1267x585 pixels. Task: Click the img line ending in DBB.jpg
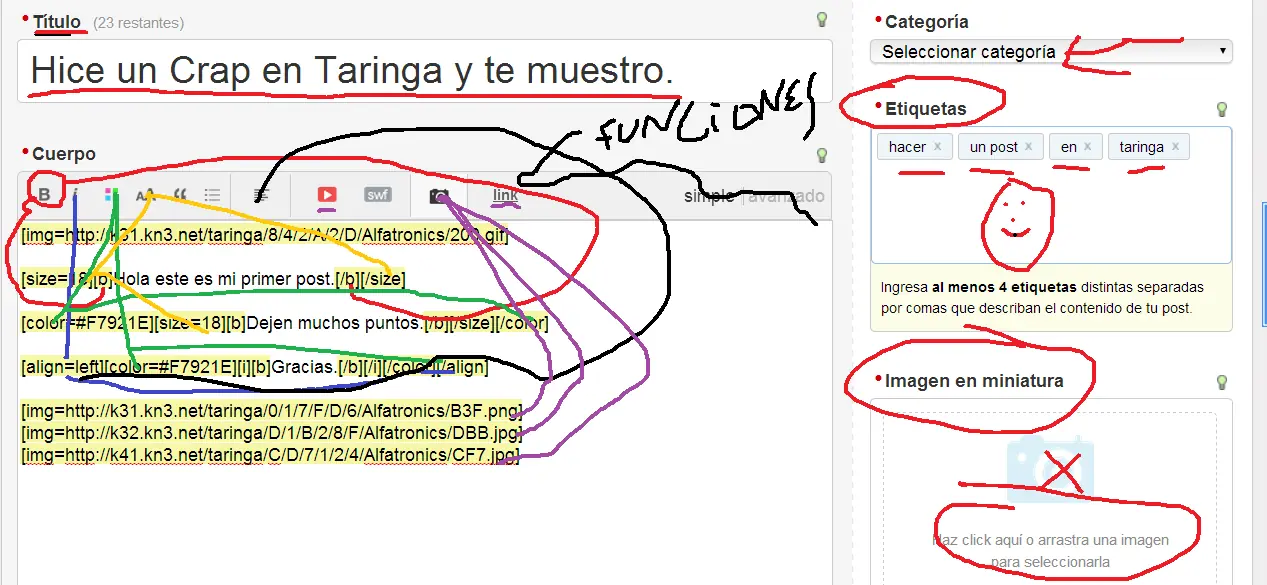pyautogui.click(x=271, y=433)
